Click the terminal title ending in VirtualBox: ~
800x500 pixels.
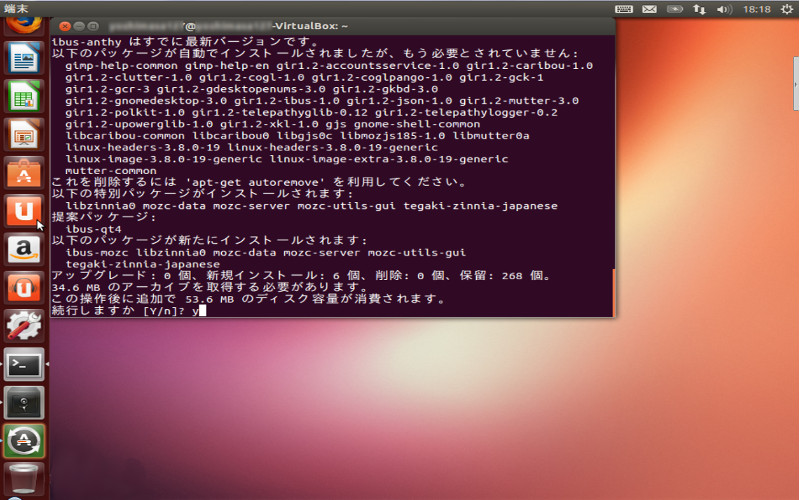tap(229, 26)
